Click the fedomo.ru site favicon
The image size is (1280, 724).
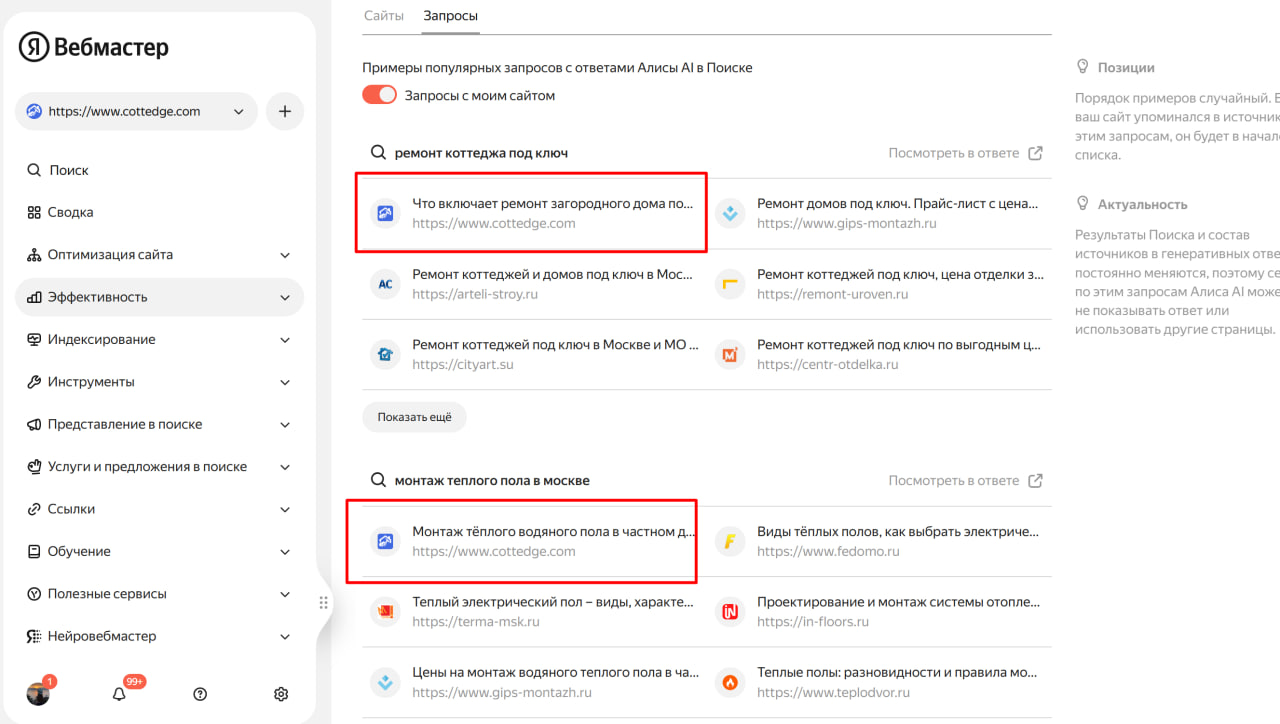(x=730, y=541)
